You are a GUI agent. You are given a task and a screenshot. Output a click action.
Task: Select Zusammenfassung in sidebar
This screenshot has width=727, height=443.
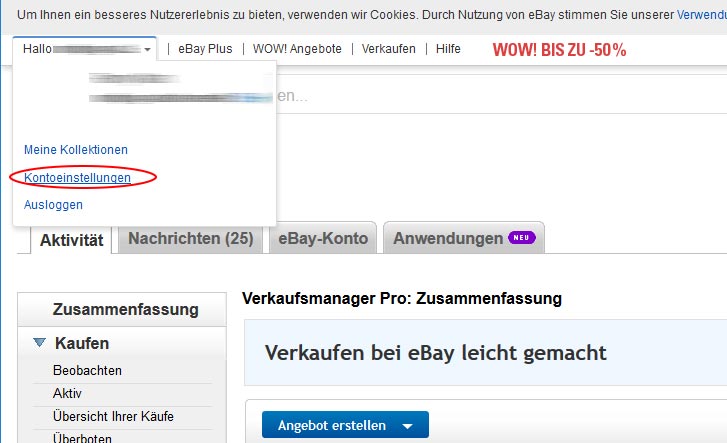[125, 309]
